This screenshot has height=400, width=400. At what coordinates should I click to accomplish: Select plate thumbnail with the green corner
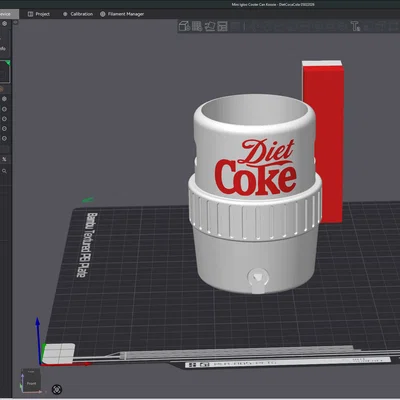5,71
